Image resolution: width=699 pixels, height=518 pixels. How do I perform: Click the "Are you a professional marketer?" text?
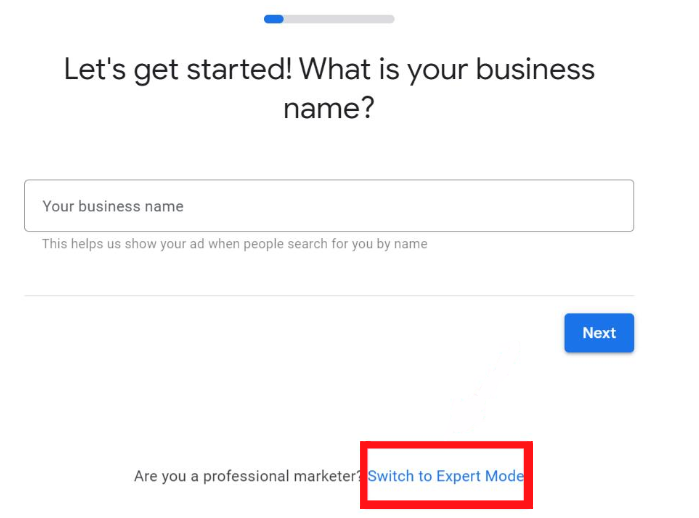tap(248, 476)
